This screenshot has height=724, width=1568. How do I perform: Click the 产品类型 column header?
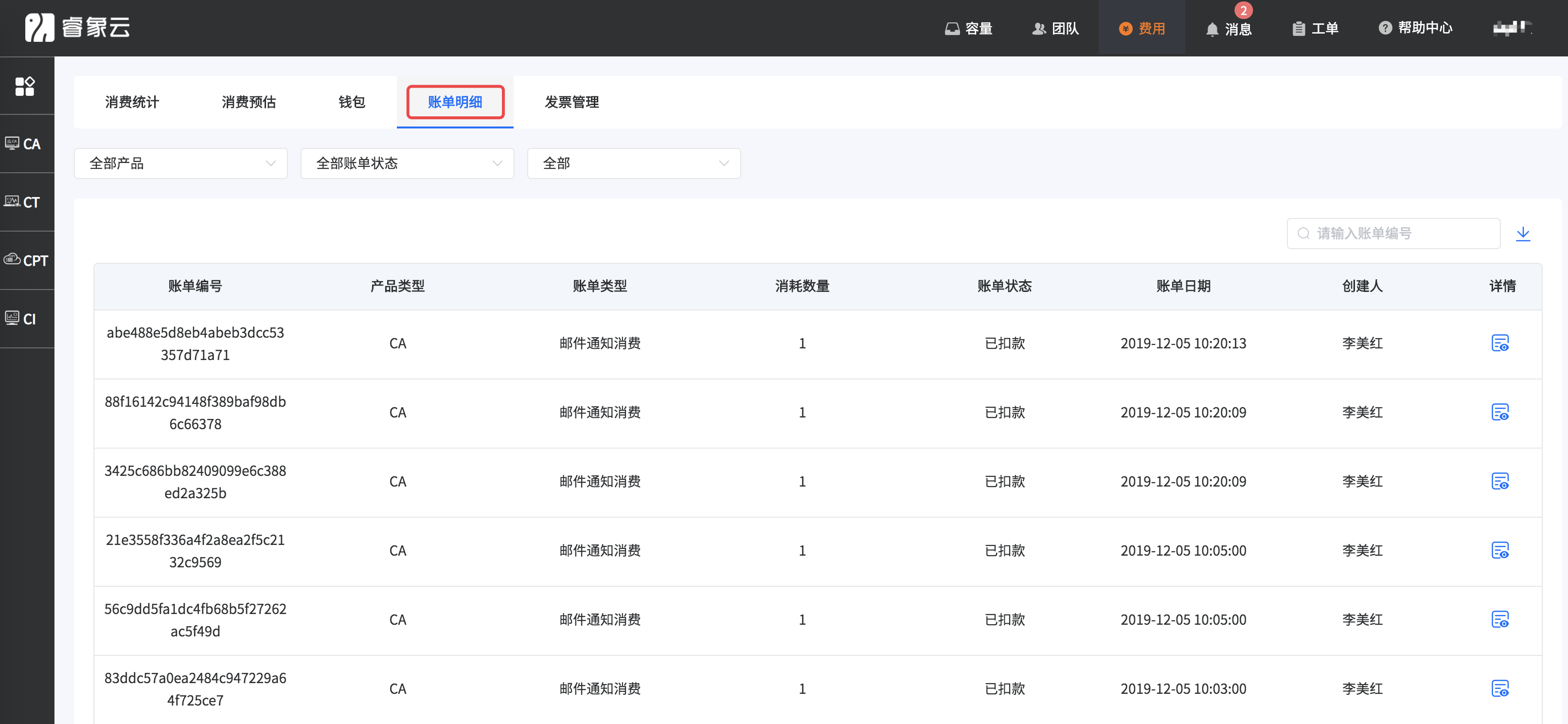(x=397, y=286)
